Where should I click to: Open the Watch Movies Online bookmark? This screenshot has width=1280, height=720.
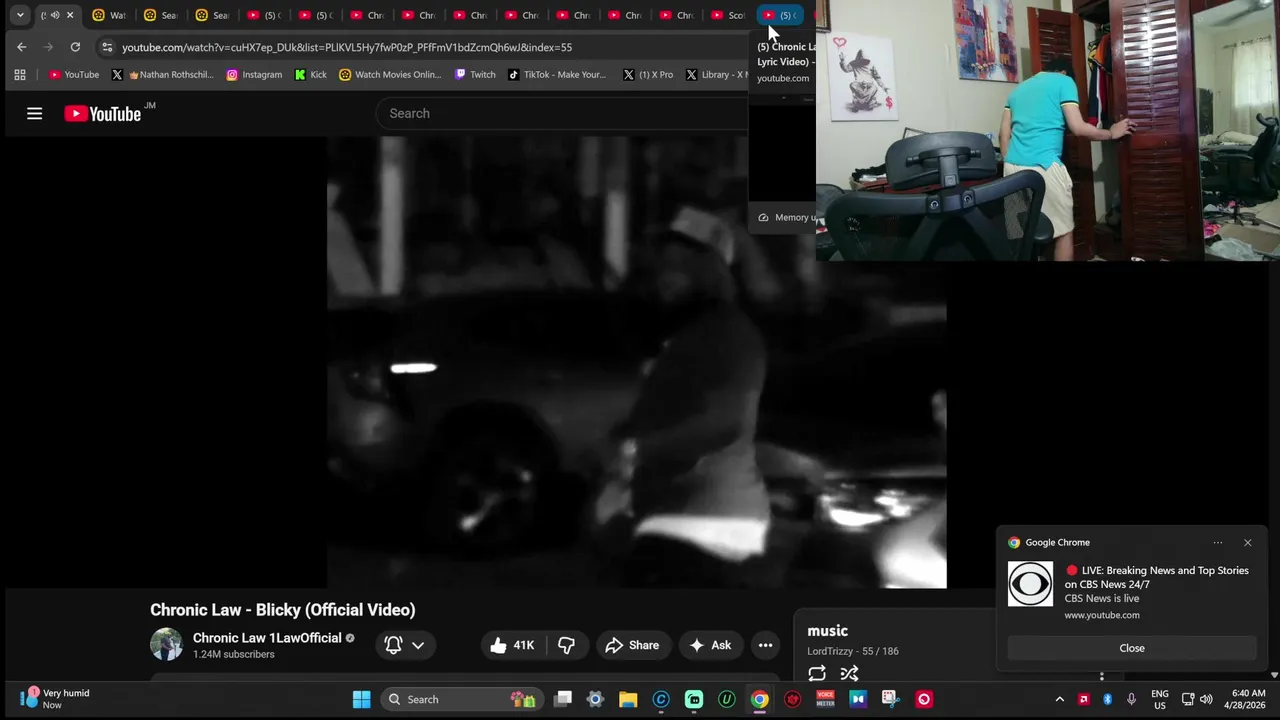[390, 74]
